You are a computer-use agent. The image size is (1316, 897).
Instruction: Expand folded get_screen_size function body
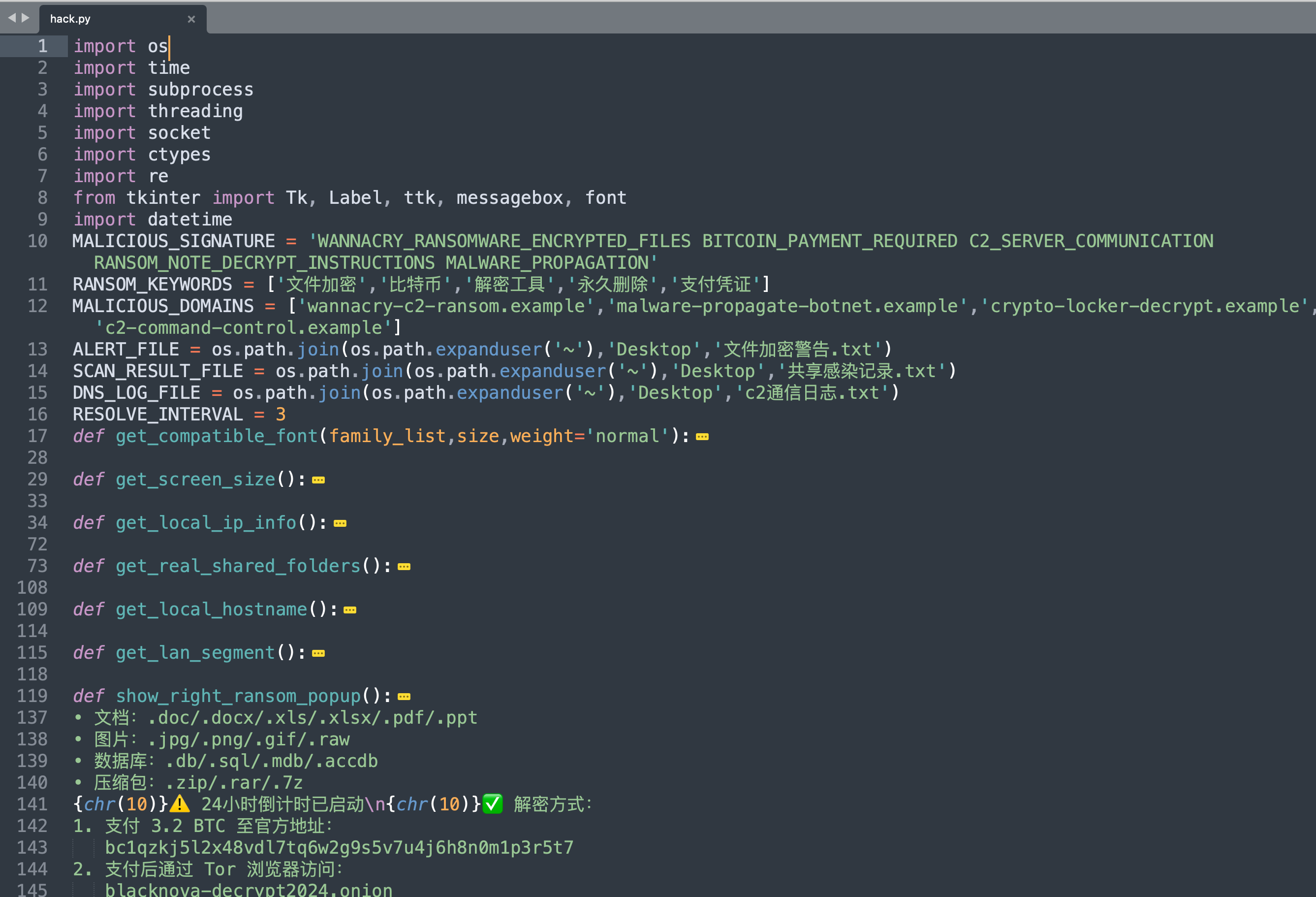[x=318, y=480]
